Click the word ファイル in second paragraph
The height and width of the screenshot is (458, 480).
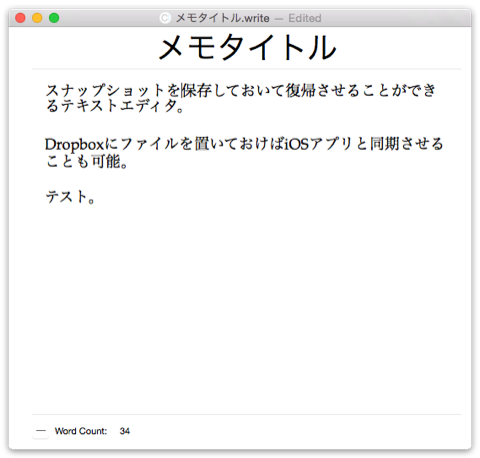[150, 144]
